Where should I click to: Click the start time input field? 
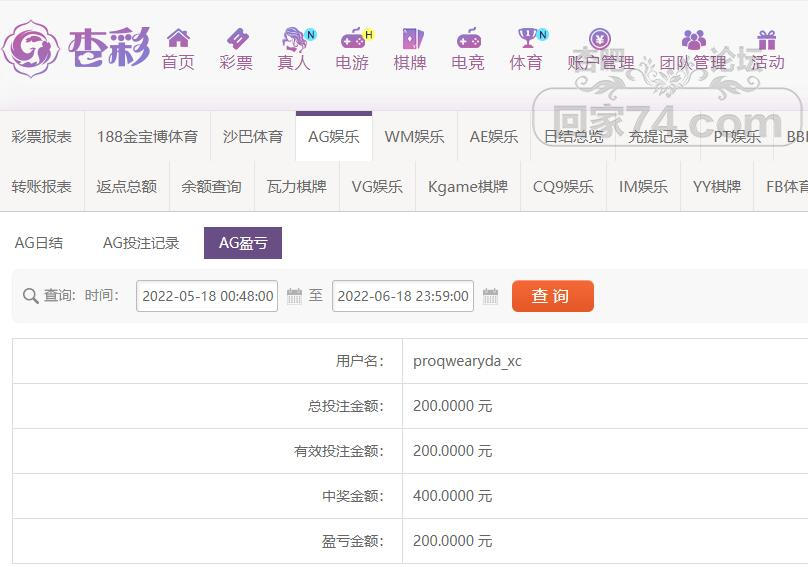pos(207,296)
